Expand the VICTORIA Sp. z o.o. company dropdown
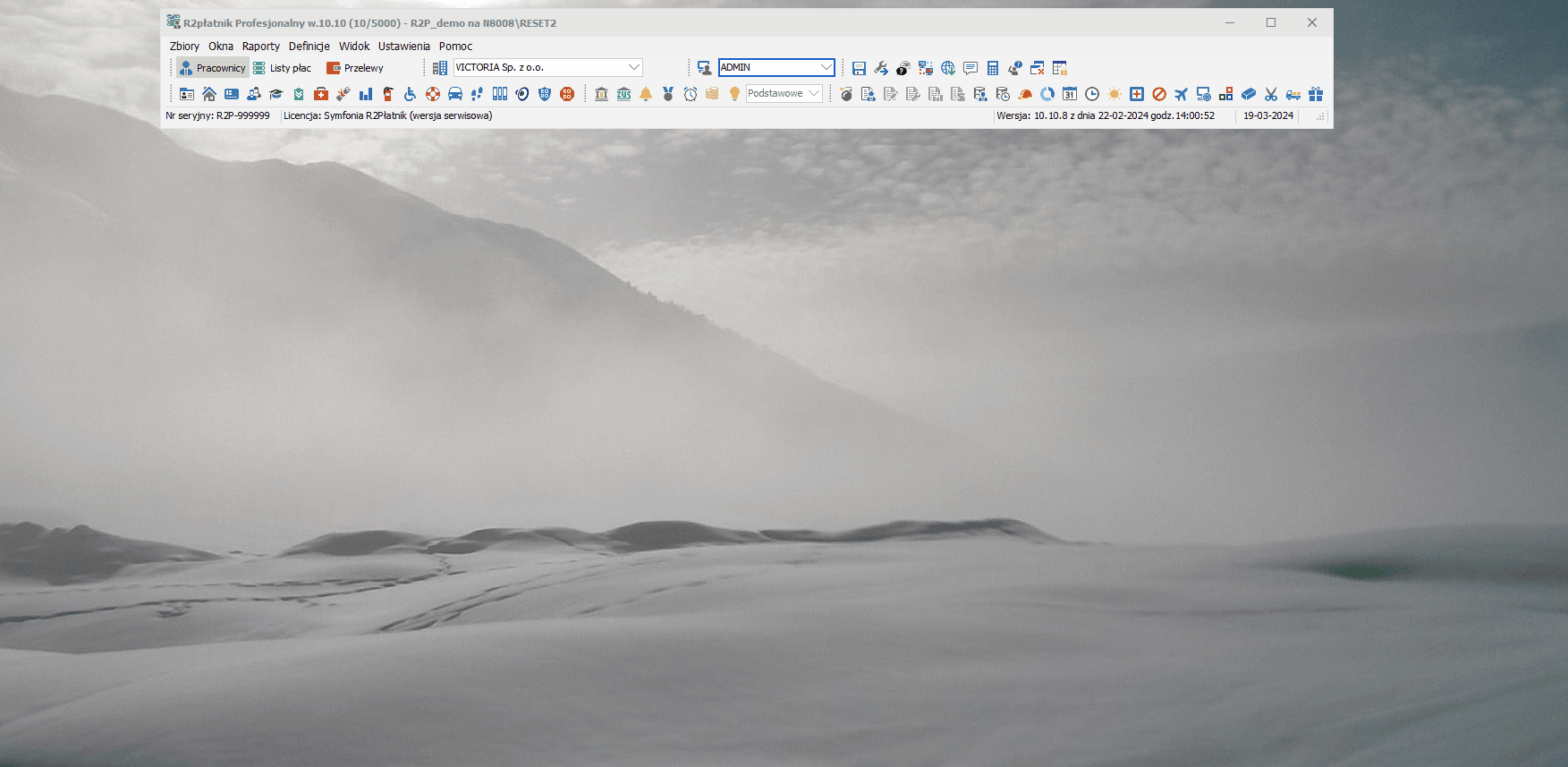The width and height of the screenshot is (1568, 767). pyautogui.click(x=634, y=67)
